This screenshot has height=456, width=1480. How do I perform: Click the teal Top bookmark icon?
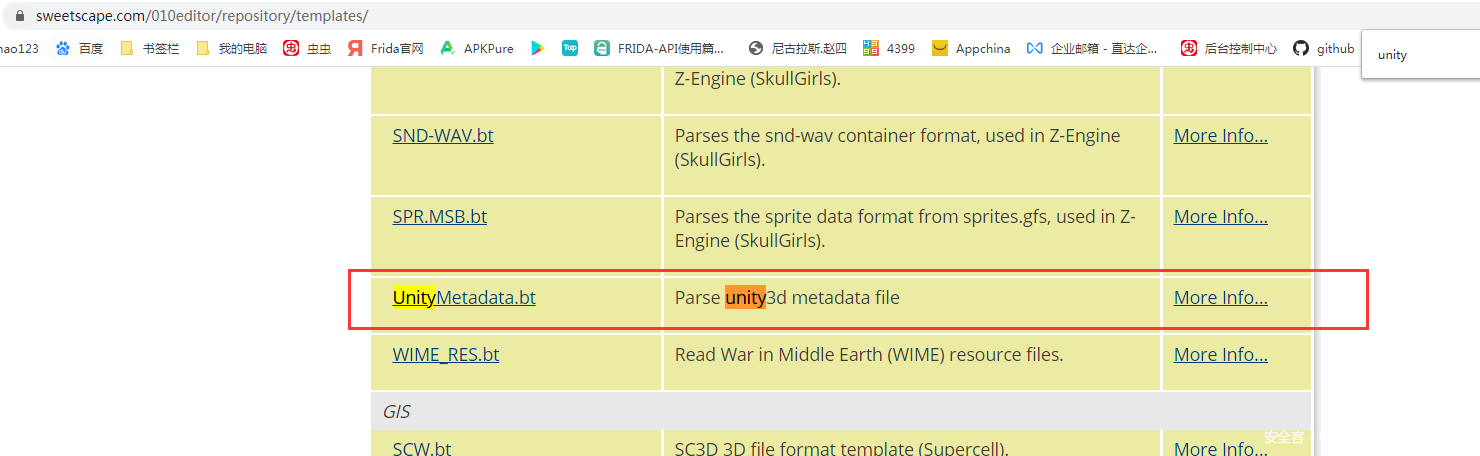[x=570, y=48]
